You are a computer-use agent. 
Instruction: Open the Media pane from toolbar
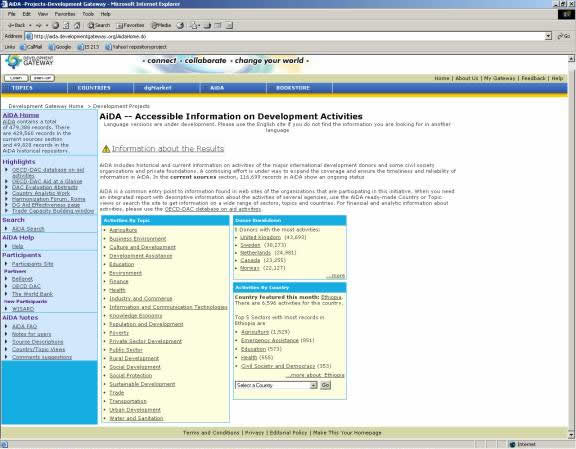[x=162, y=25]
